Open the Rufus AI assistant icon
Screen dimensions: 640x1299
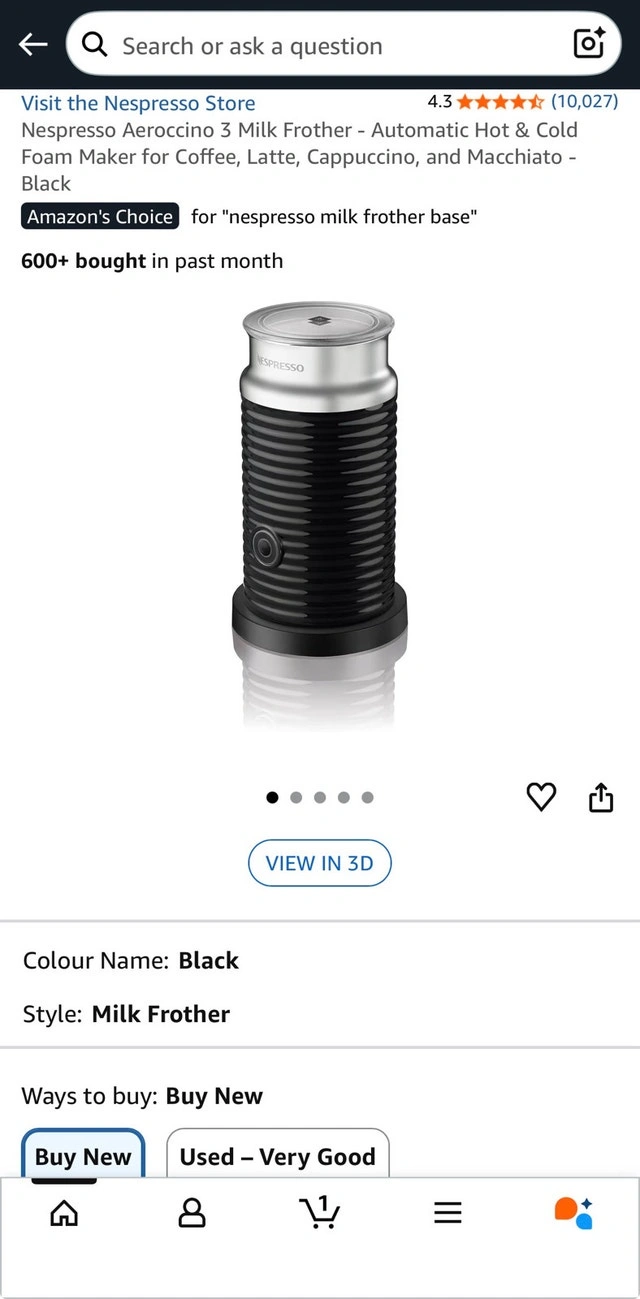point(574,1213)
